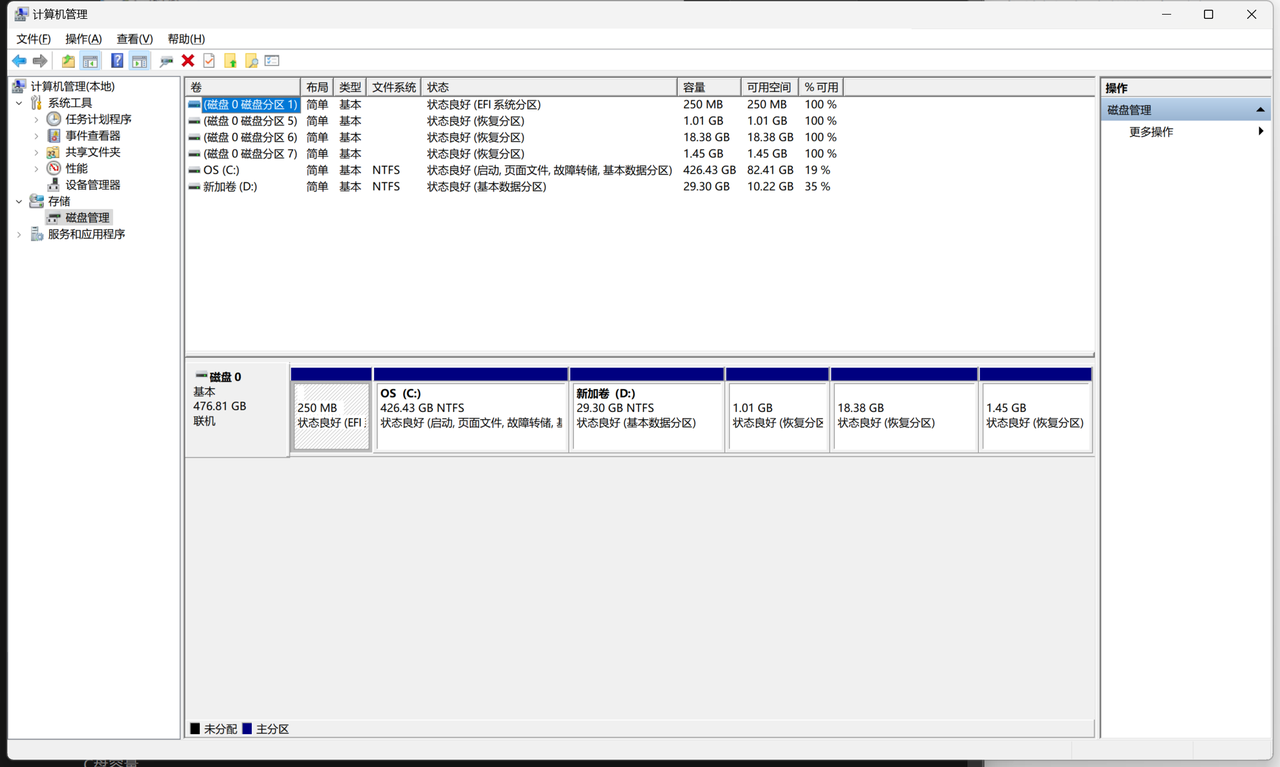Click the yellow folder with green arrow icon
The image size is (1280, 767).
[230, 61]
